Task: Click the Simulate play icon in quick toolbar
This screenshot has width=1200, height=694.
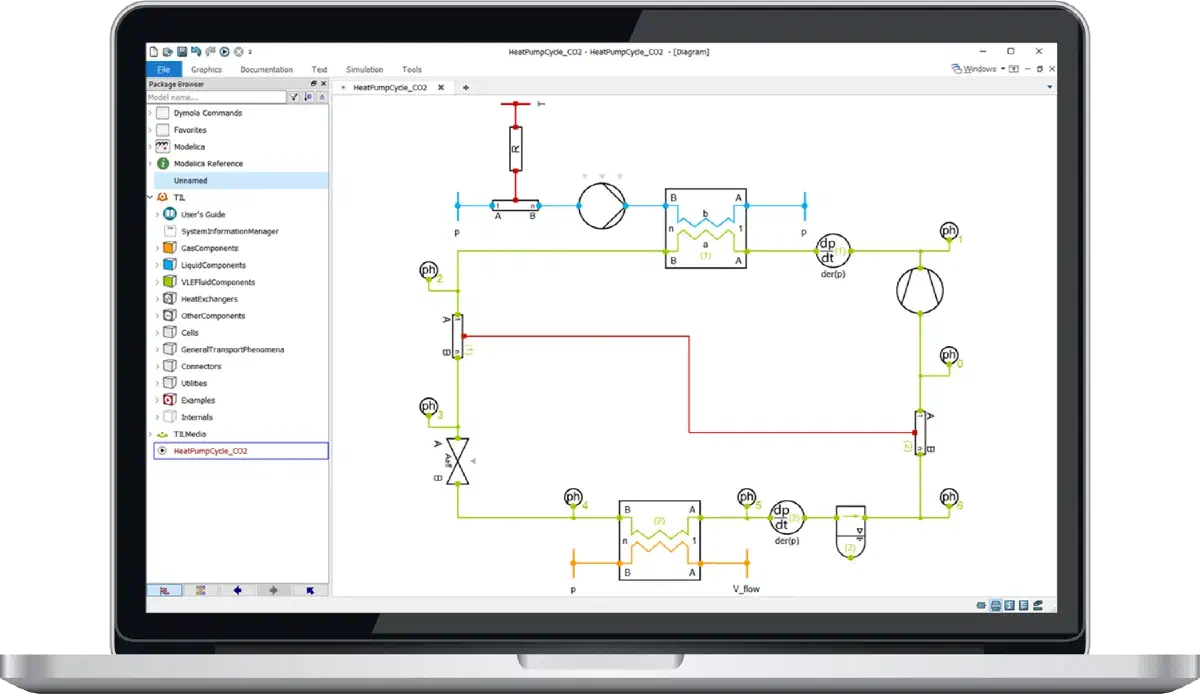Action: [225, 51]
